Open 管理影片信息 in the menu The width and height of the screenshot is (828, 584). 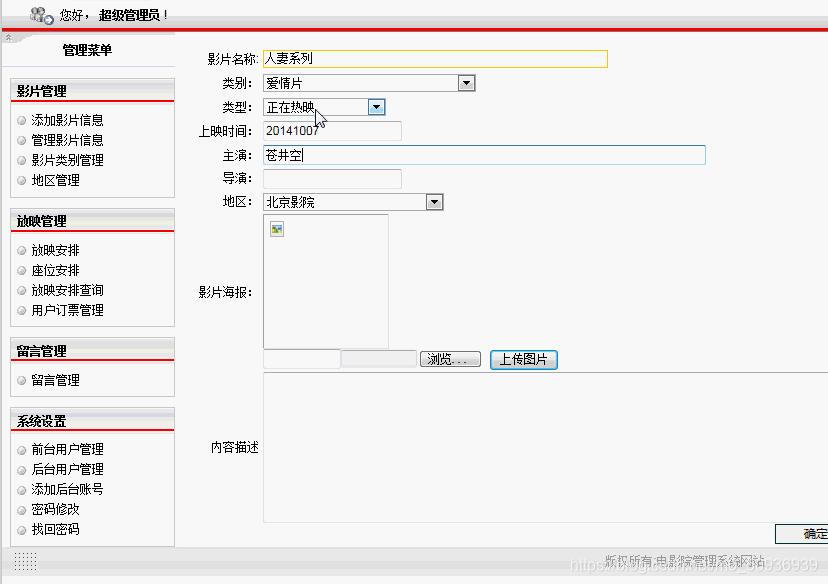coord(67,140)
